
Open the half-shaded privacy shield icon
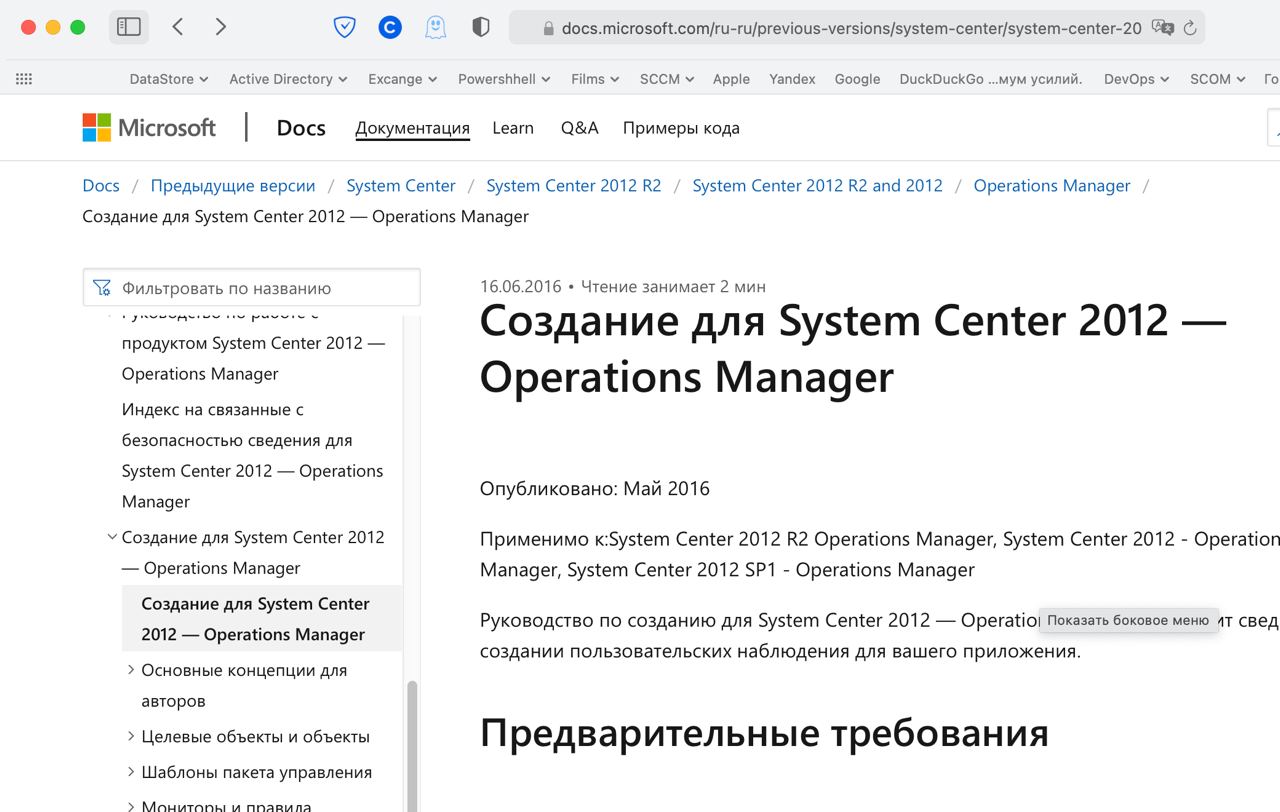pyautogui.click(x=481, y=28)
